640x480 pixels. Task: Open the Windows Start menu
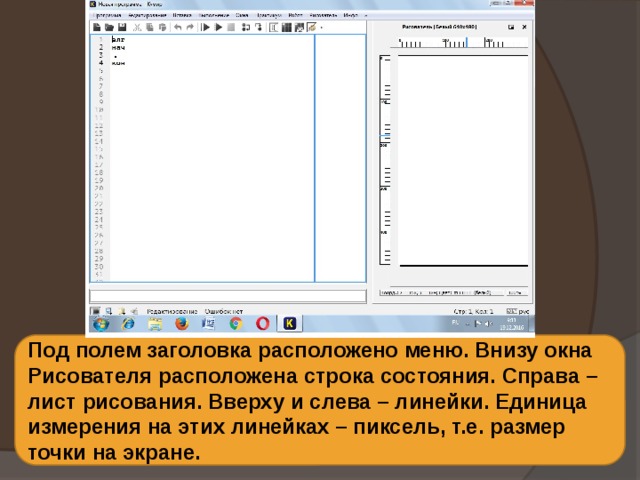101,324
